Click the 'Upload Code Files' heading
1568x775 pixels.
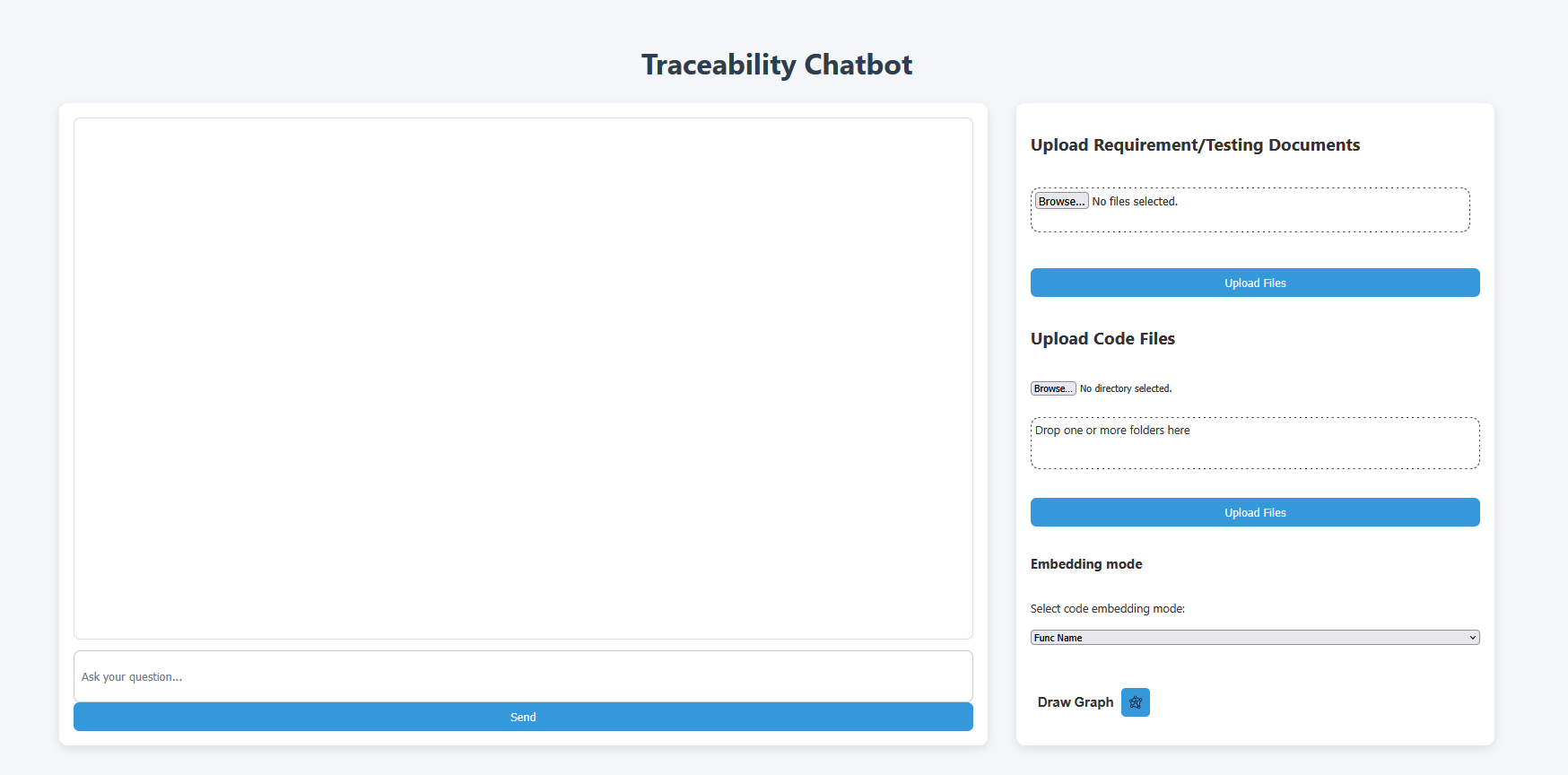1102,339
